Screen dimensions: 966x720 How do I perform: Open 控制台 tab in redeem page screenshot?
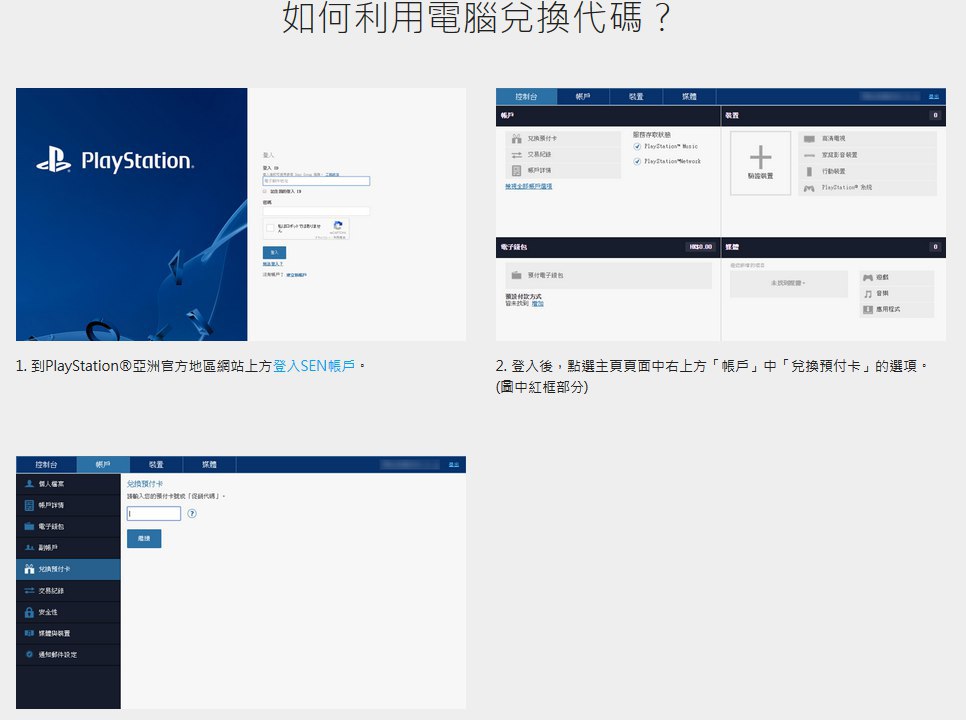[46, 464]
